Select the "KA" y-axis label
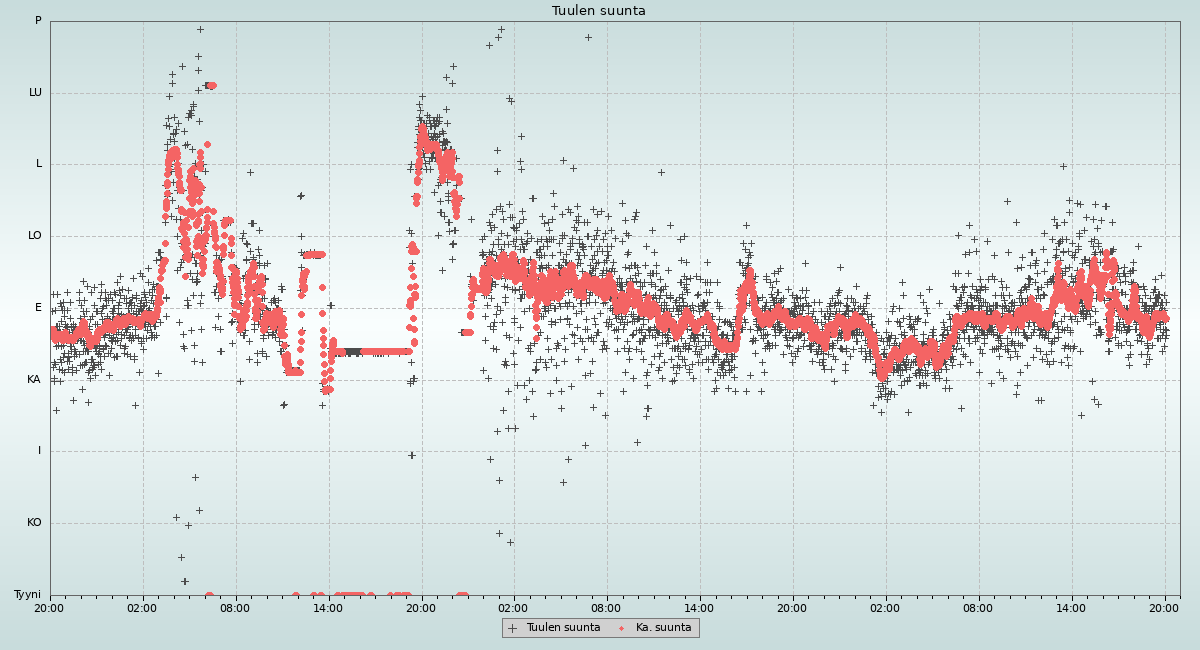Viewport: 1200px width, 650px height. (x=34, y=380)
